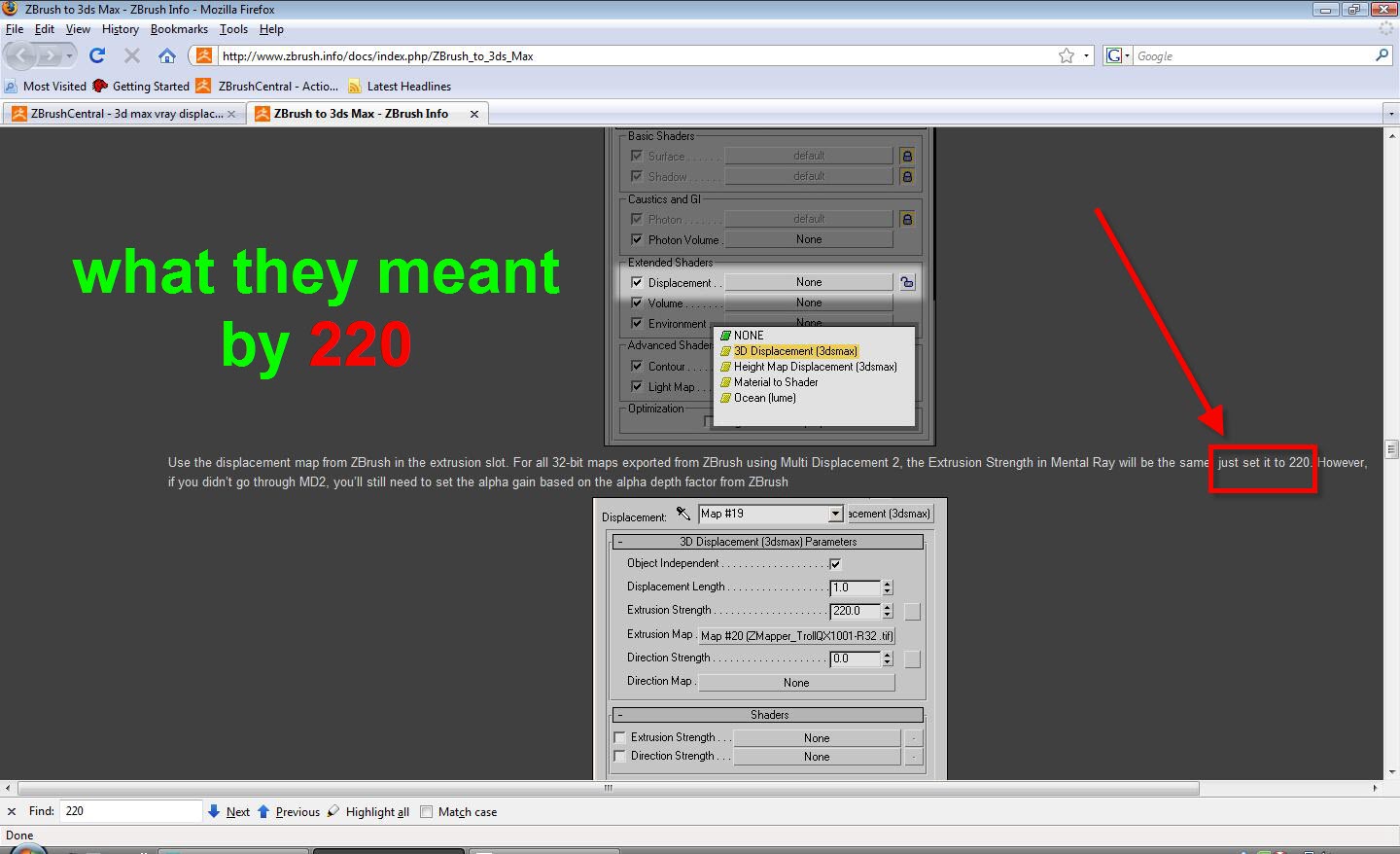Select Ocean (lume) entry
The image size is (1400, 854).
coord(758,398)
